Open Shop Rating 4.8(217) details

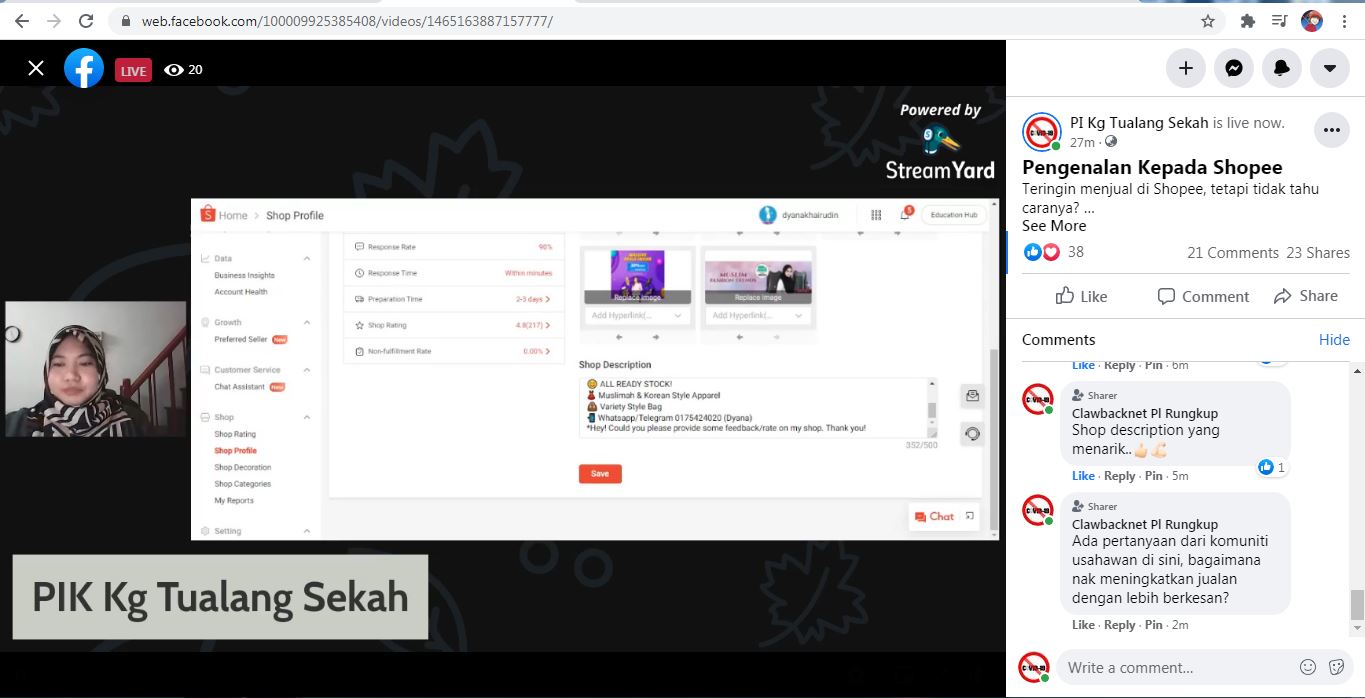click(532, 325)
